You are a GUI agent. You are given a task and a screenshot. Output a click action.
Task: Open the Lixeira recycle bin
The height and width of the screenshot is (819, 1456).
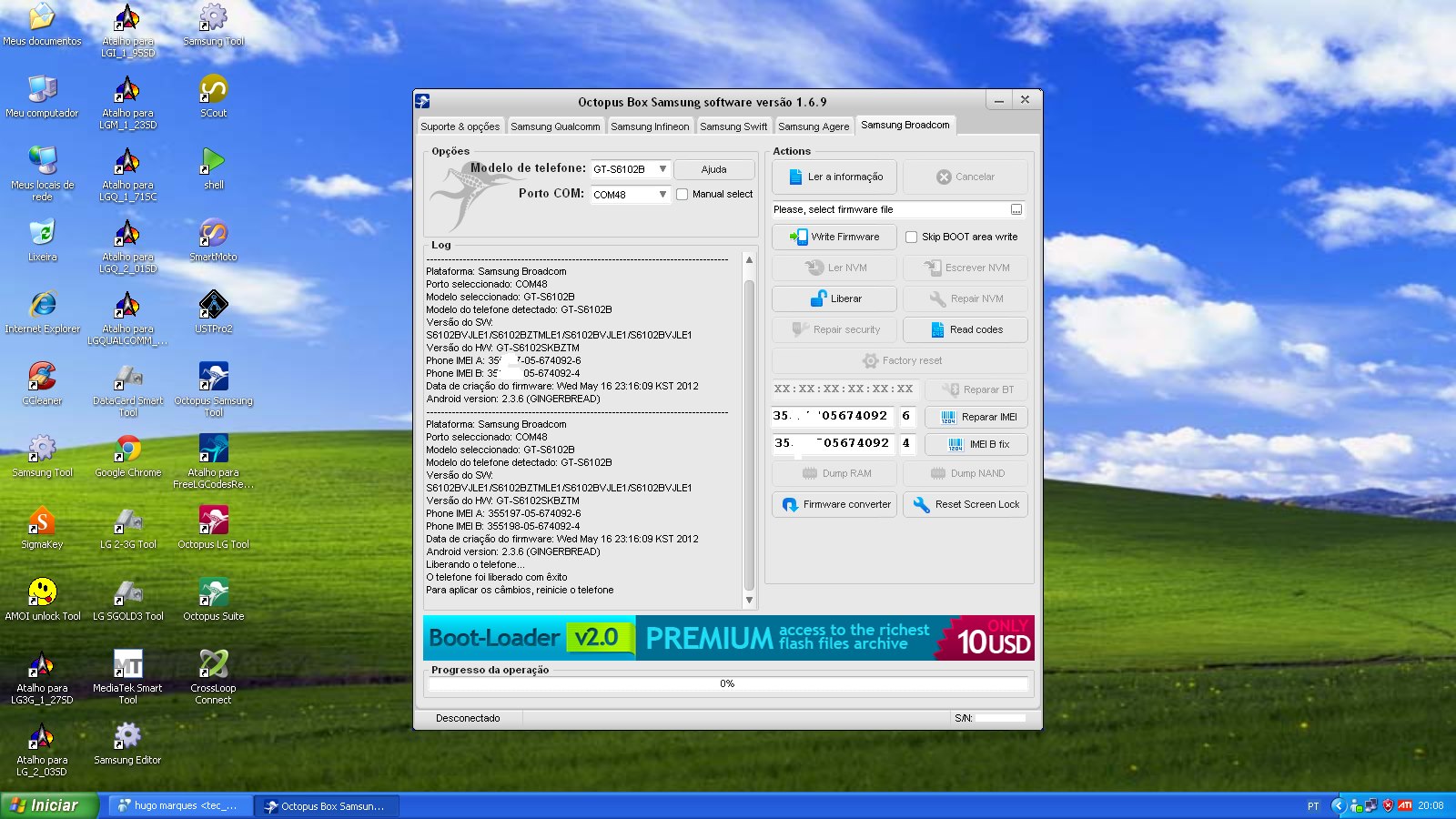[x=42, y=239]
